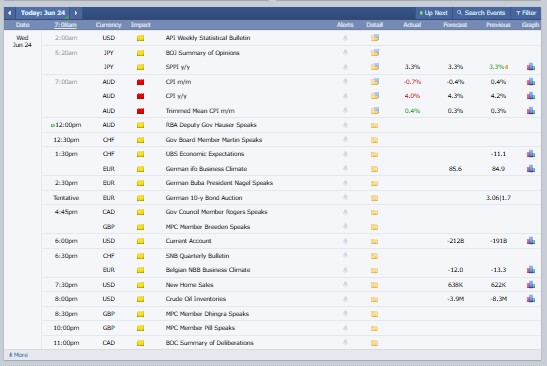Show graph for CPI y/y
Viewport: 547px width, 366px height.
click(531, 95)
